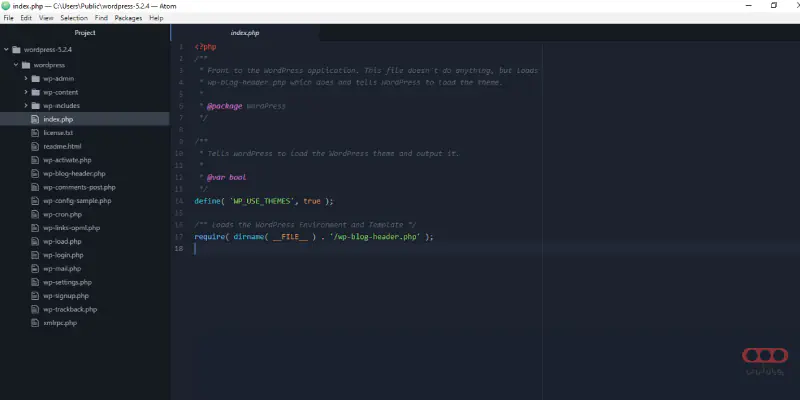
Task: Open wp-signup.php file name
Action: tap(66, 296)
